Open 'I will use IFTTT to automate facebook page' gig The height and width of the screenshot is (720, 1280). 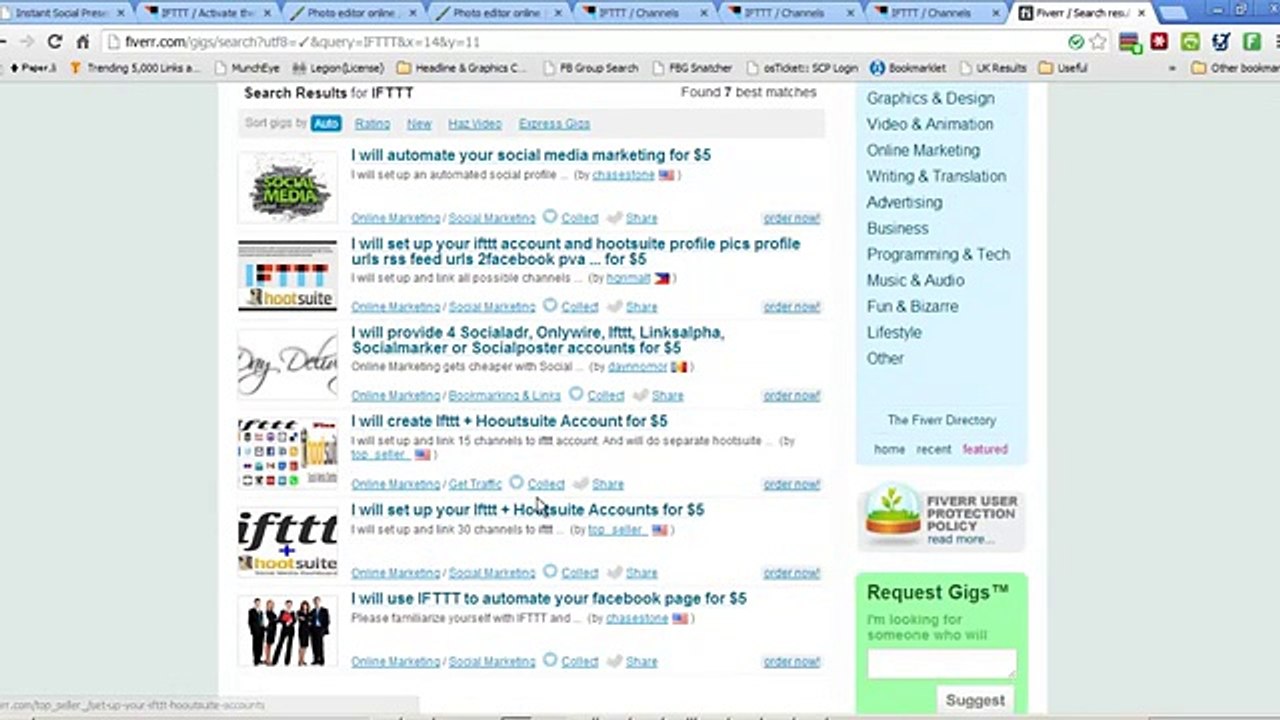click(548, 598)
